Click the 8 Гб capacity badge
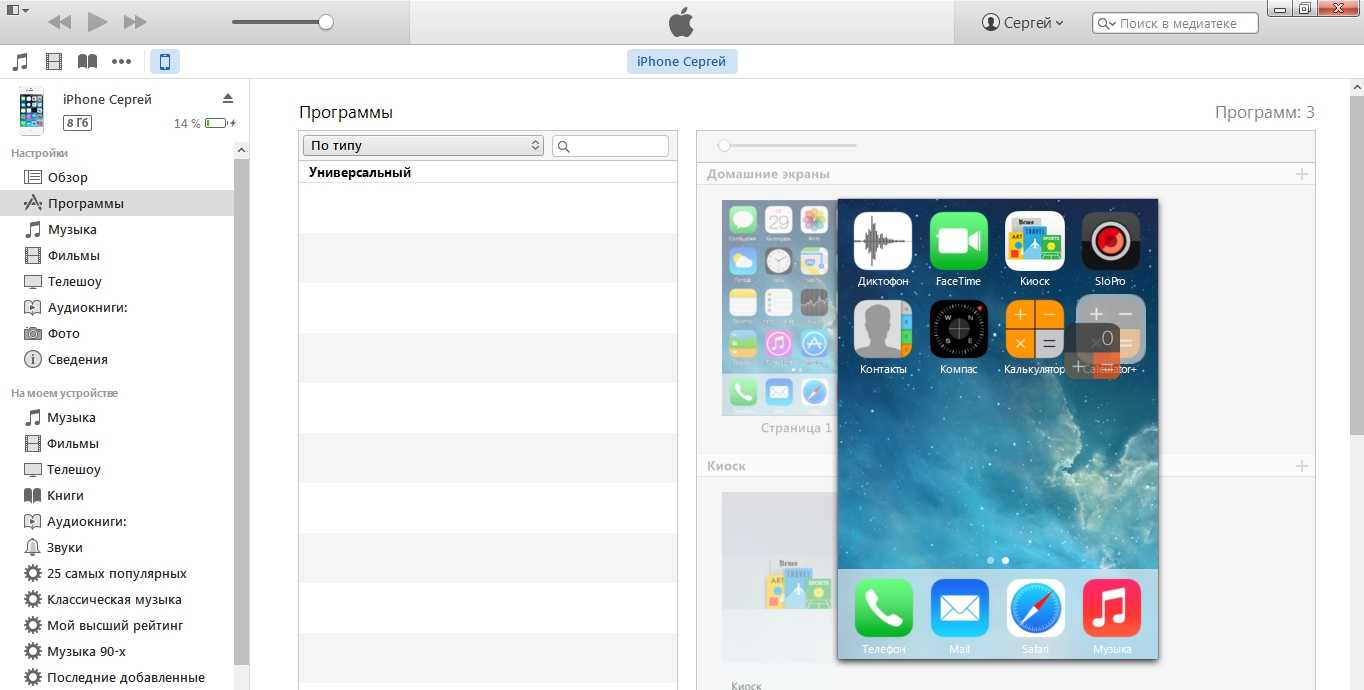This screenshot has width=1364, height=690. click(77, 123)
